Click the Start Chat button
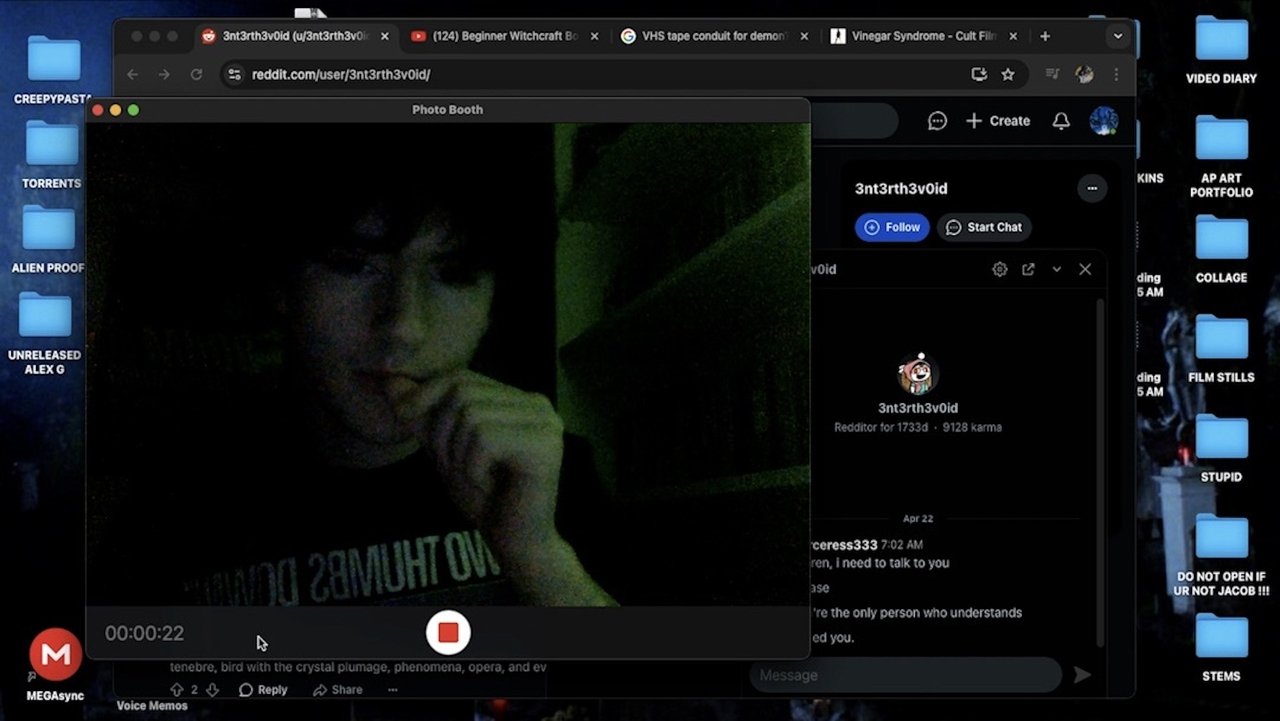1280x721 pixels. (x=984, y=227)
